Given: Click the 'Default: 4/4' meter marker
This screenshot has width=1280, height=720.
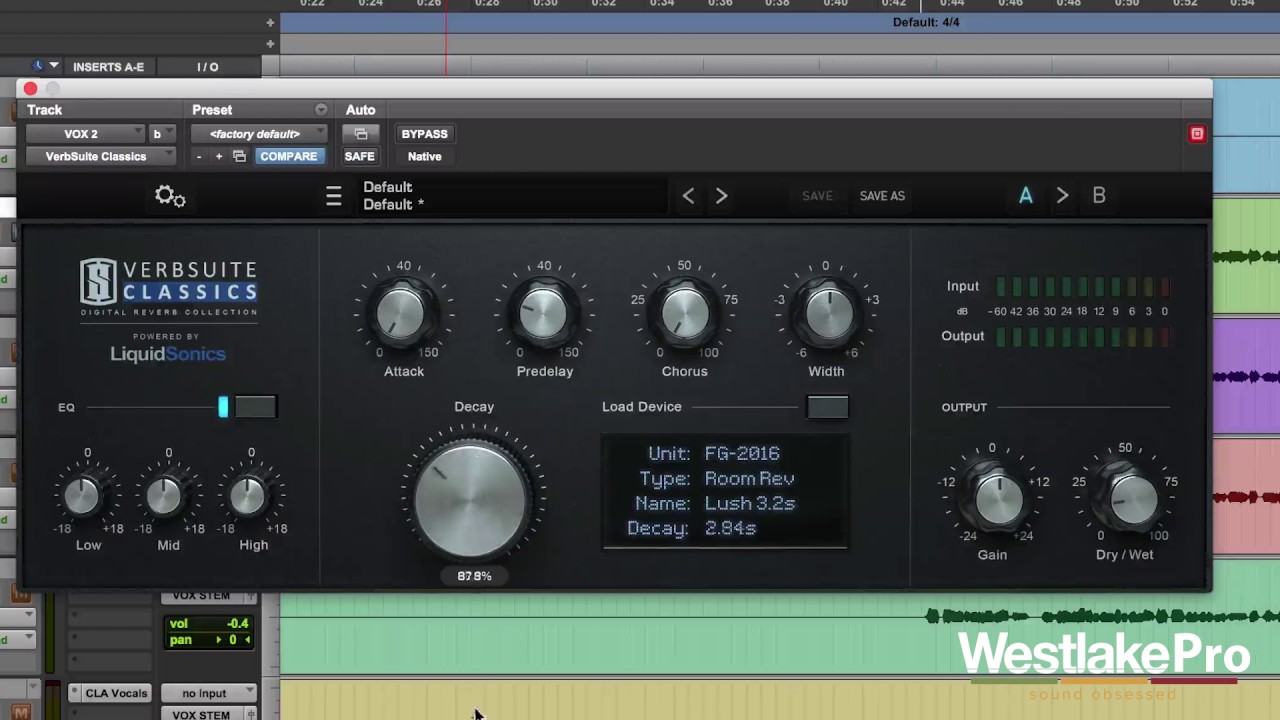Looking at the screenshot, I should [x=926, y=22].
